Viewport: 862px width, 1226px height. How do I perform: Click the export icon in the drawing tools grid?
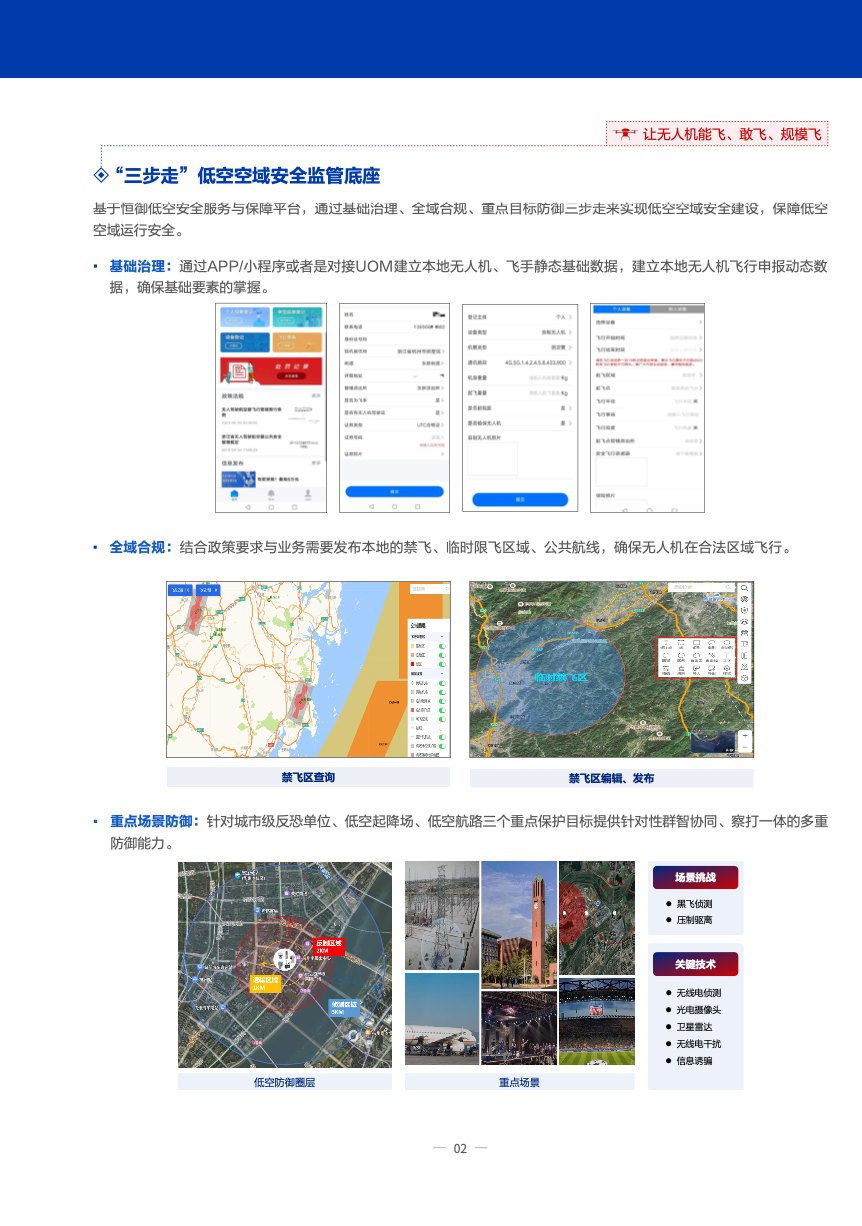coord(711,669)
